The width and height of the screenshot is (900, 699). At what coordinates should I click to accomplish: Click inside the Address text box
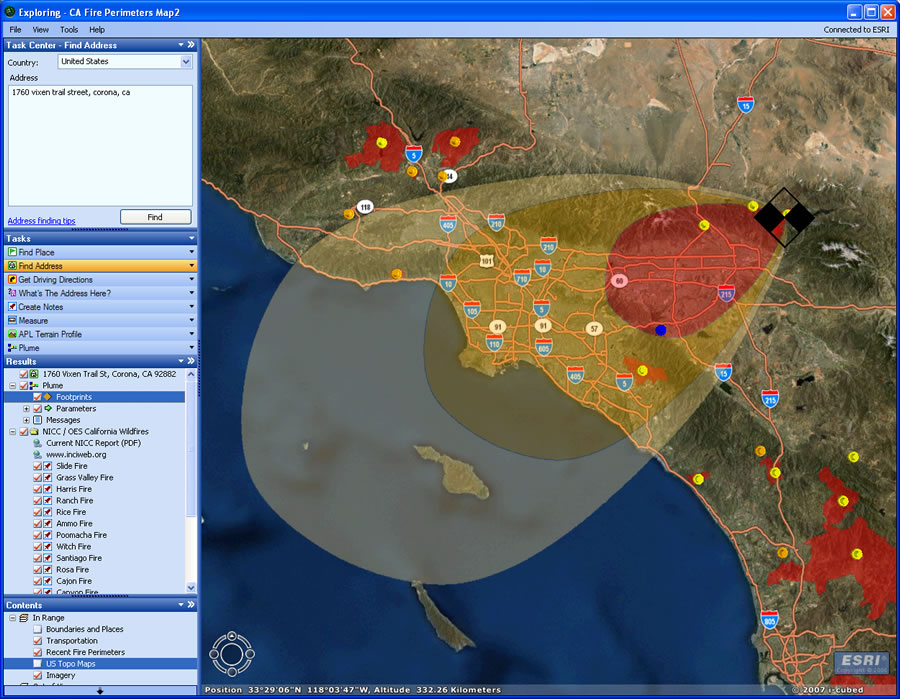(x=100, y=146)
